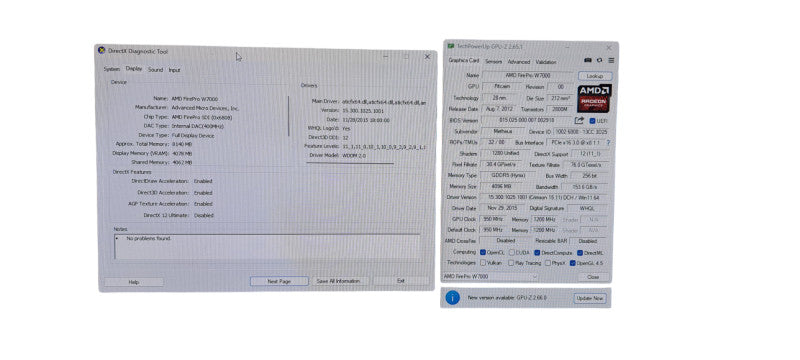Click the GPU-Z screenshot camera icon
The width and height of the screenshot is (800, 360).
pyautogui.click(x=588, y=60)
